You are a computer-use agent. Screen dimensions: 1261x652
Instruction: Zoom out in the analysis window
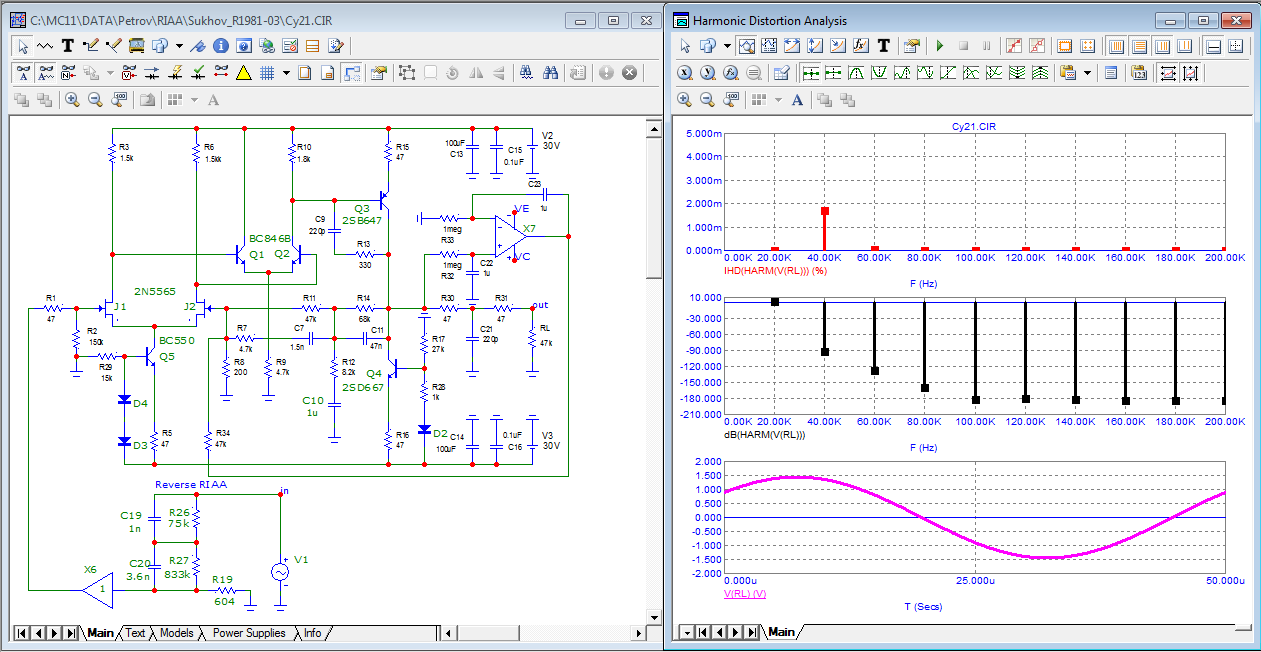(707, 99)
